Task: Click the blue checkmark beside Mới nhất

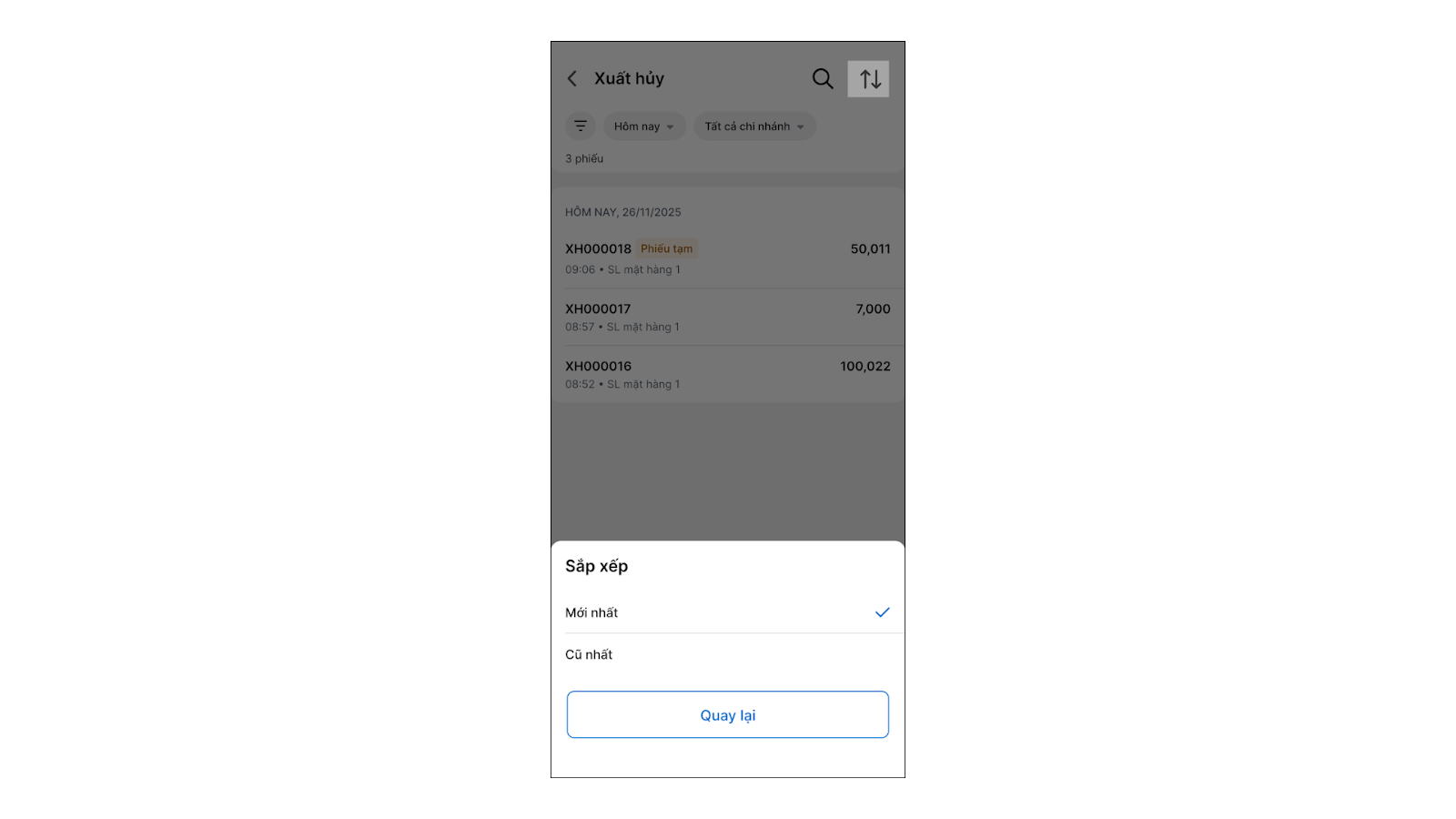Action: pyautogui.click(x=882, y=612)
